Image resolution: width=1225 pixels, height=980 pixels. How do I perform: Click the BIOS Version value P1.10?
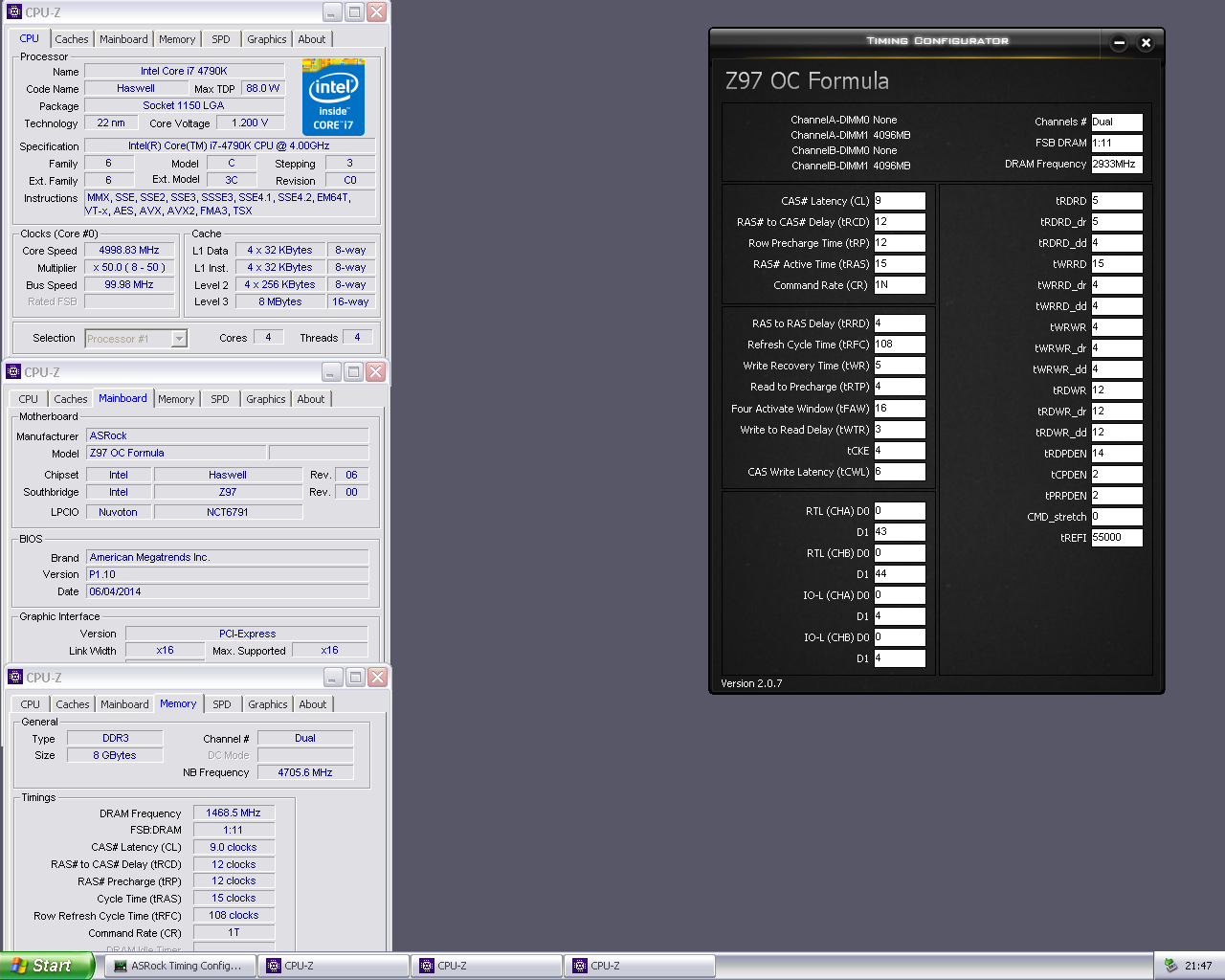click(228, 575)
